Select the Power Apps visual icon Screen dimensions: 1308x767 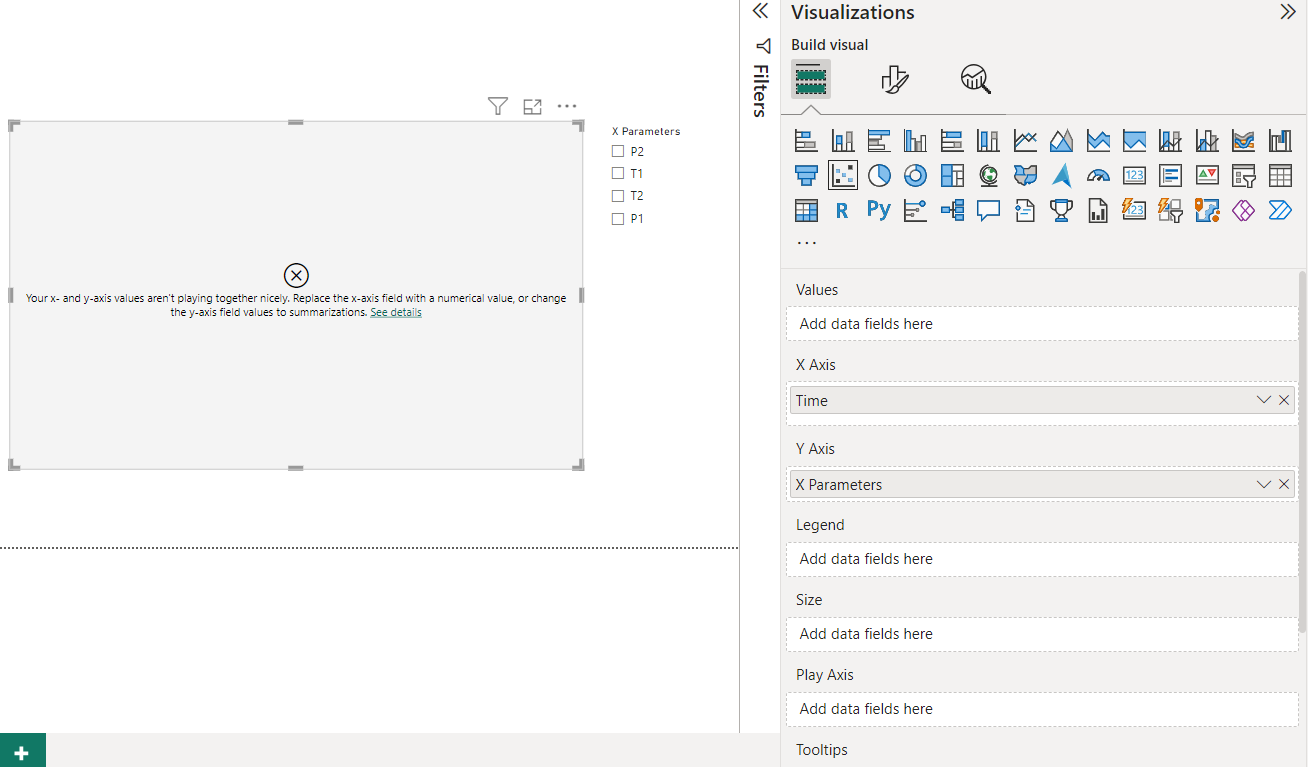coord(1243,210)
